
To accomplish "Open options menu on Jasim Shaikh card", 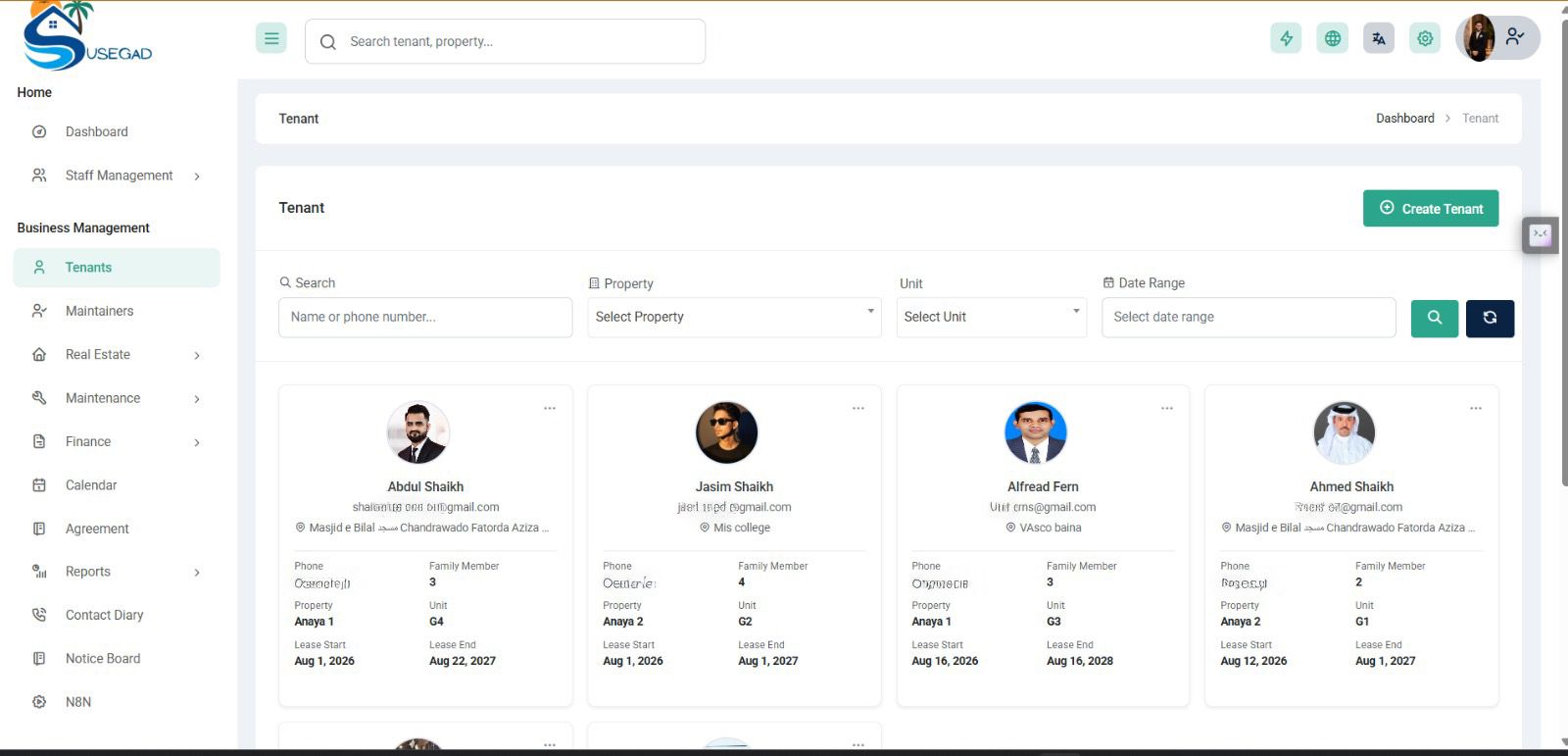I will pyautogui.click(x=858, y=408).
